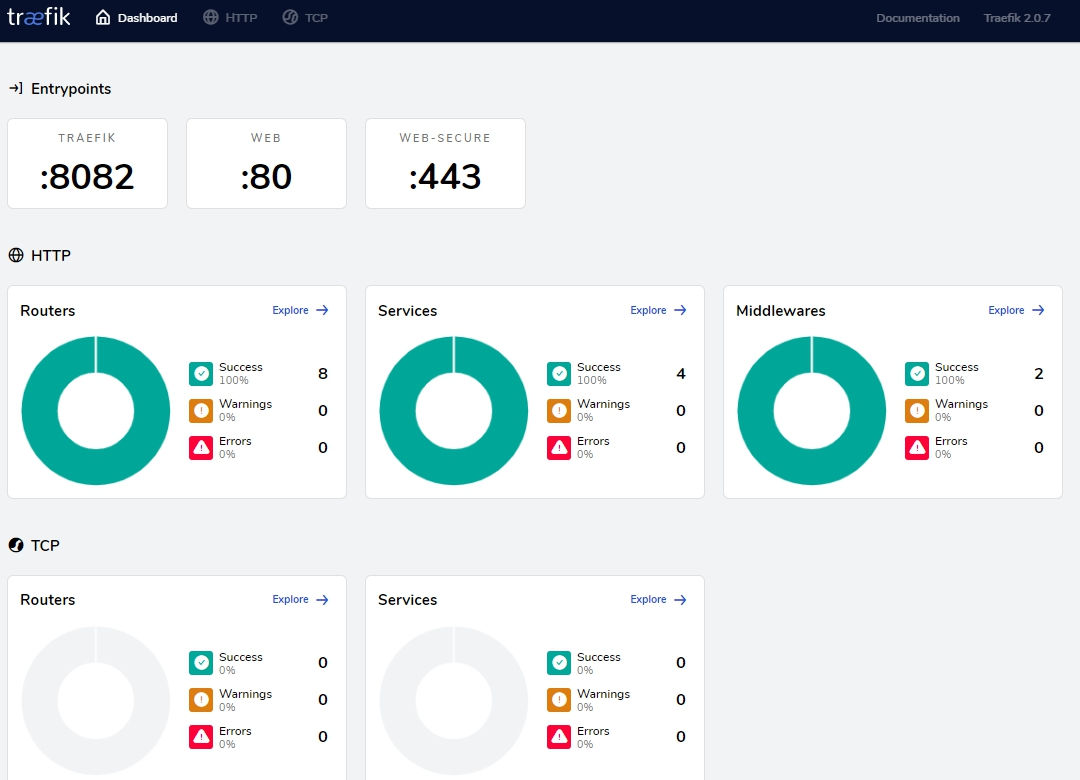Click the Entrypoints section arrow icon
1080x780 pixels.
pyautogui.click(x=16, y=89)
